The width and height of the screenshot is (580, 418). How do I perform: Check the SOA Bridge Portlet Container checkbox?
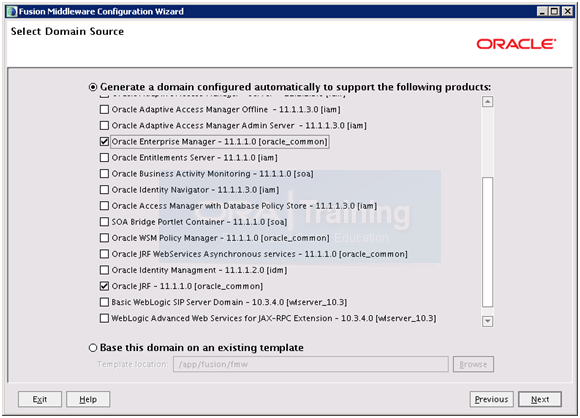[104, 222]
